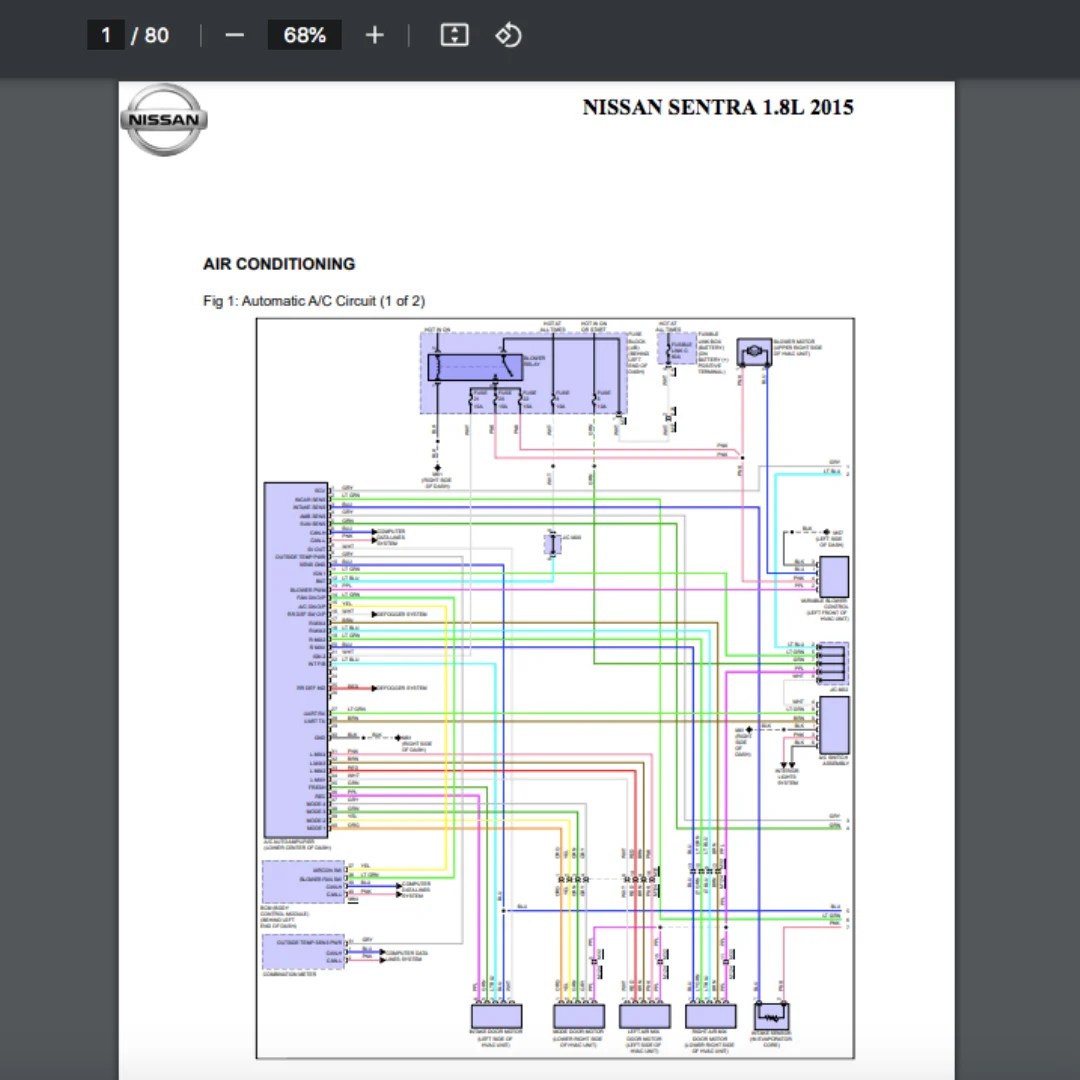Click the total page count "/ 80"
The width and height of the screenshot is (1080, 1080).
point(150,35)
